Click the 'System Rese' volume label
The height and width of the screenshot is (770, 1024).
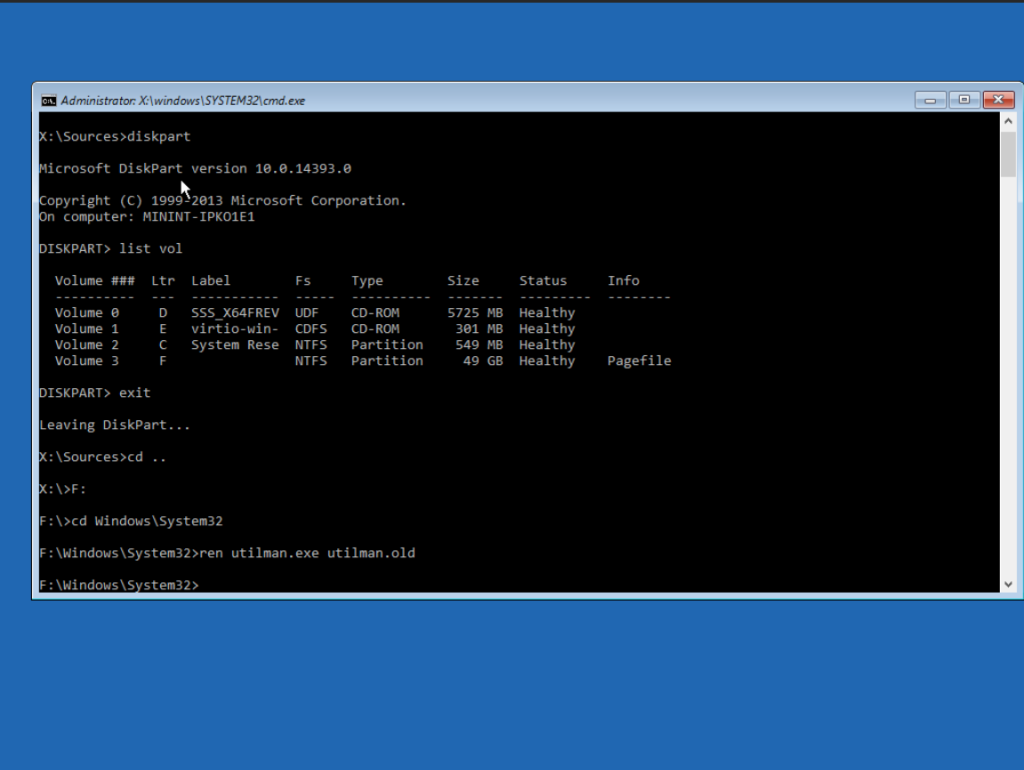[235, 345]
